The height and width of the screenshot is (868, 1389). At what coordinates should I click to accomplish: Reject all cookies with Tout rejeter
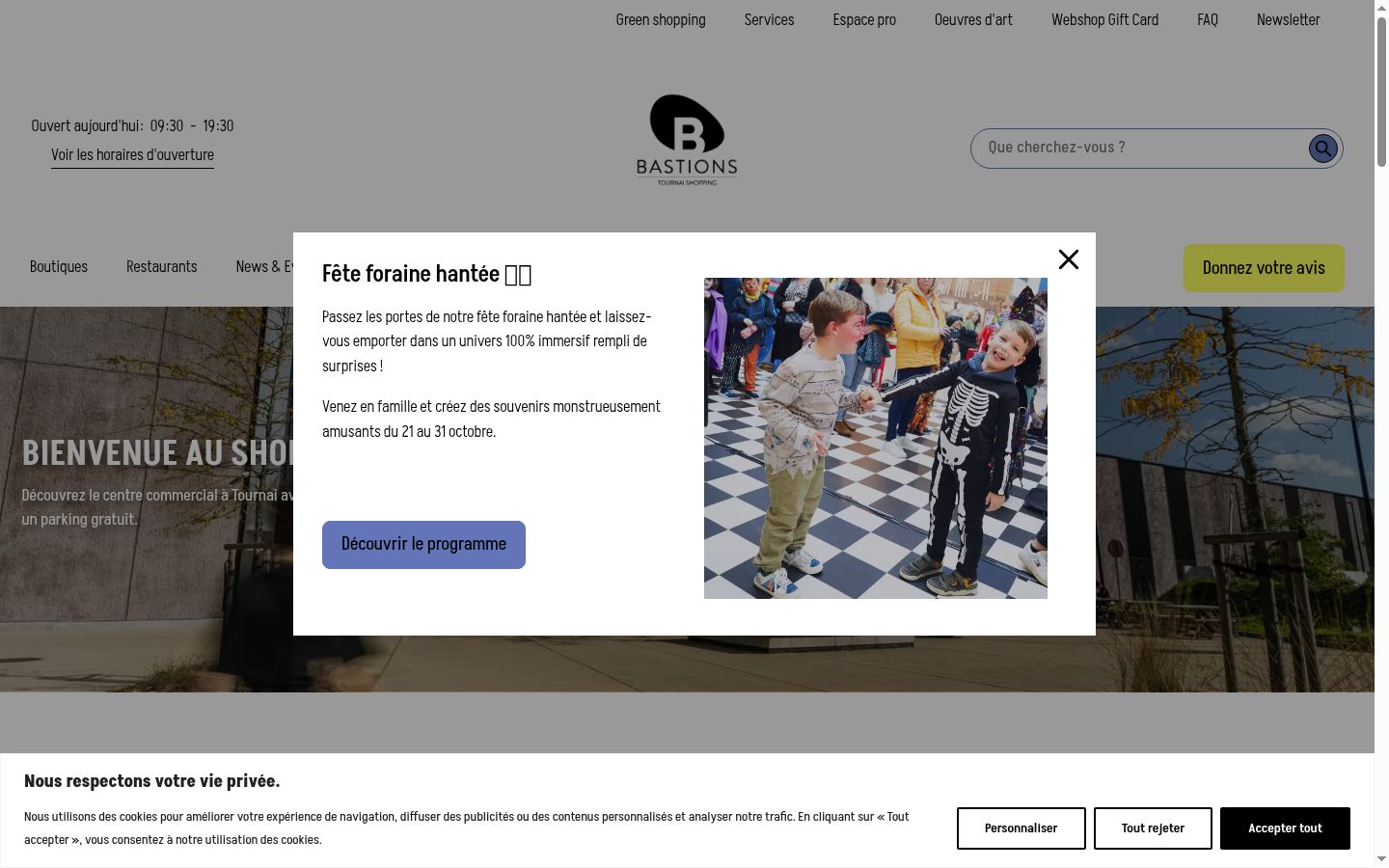click(1153, 828)
